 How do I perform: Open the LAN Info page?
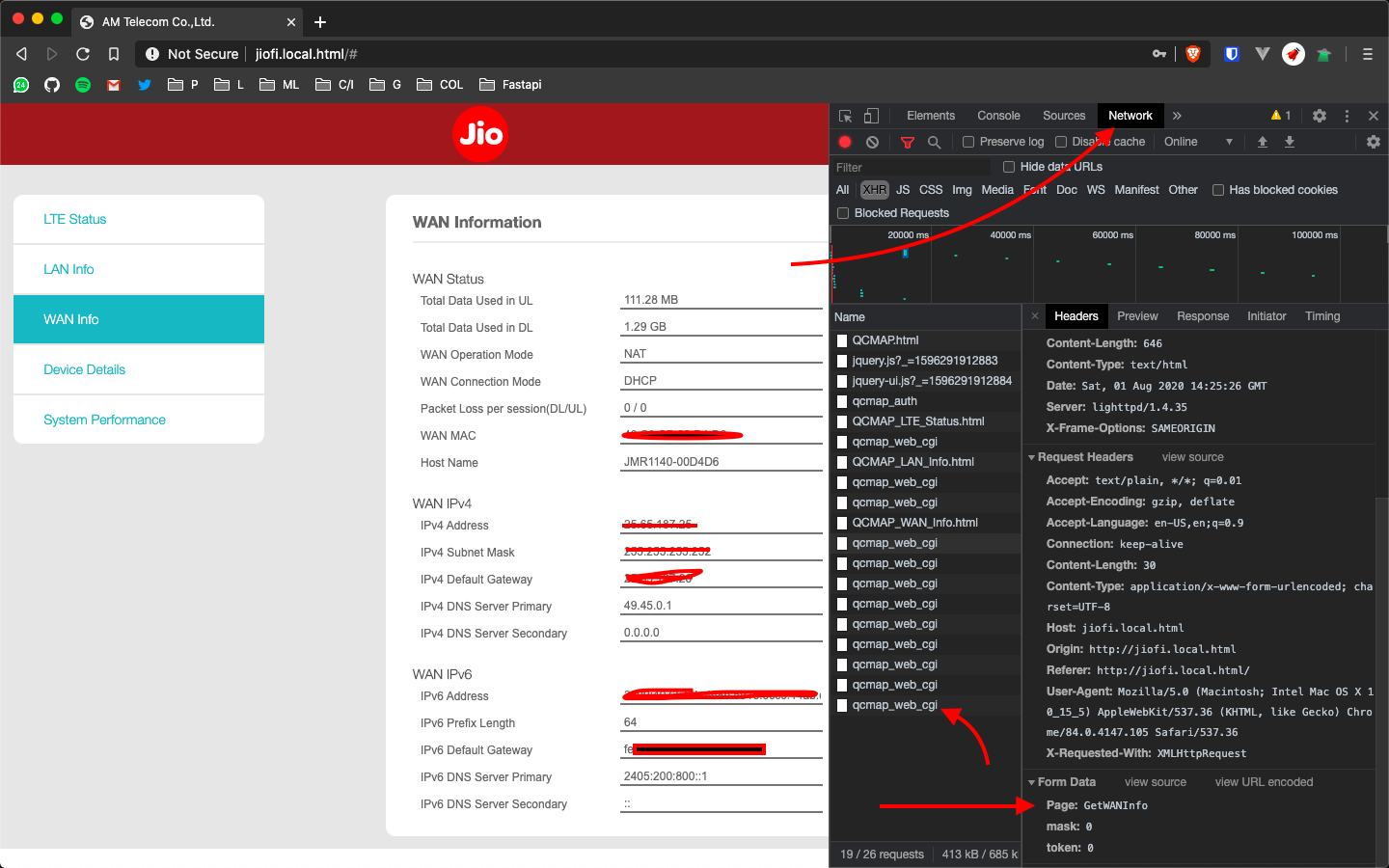pos(139,269)
